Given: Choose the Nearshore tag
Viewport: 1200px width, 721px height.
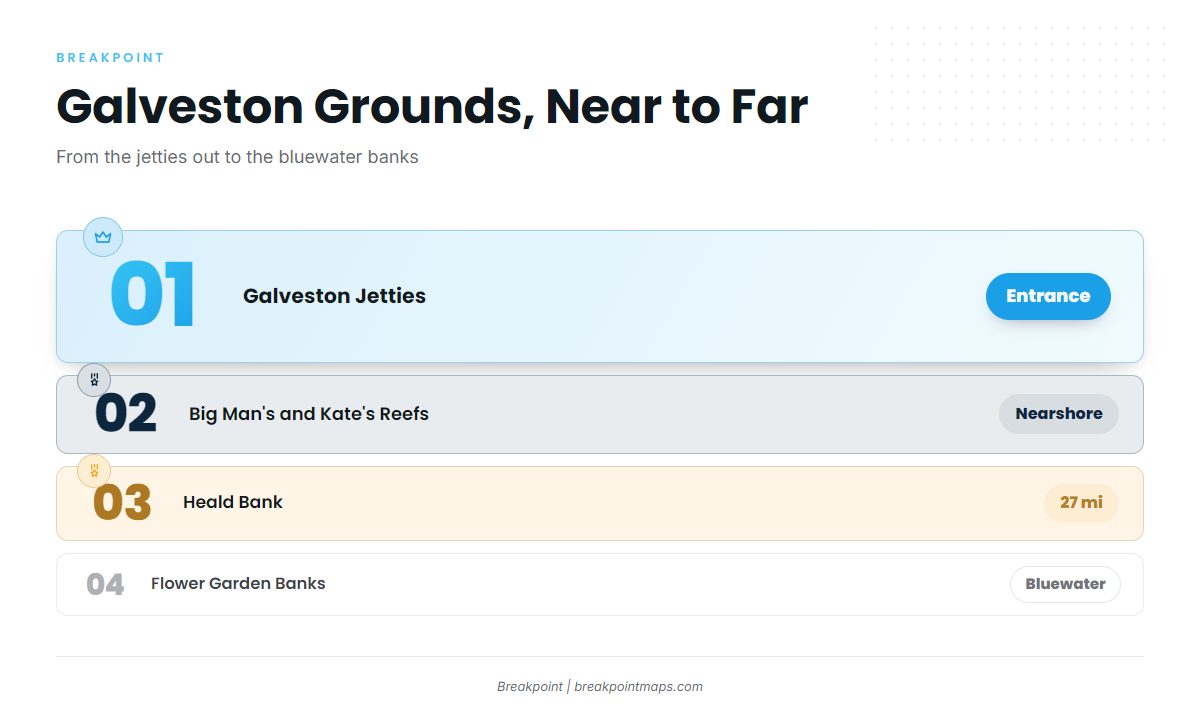Looking at the screenshot, I should (x=1059, y=414).
